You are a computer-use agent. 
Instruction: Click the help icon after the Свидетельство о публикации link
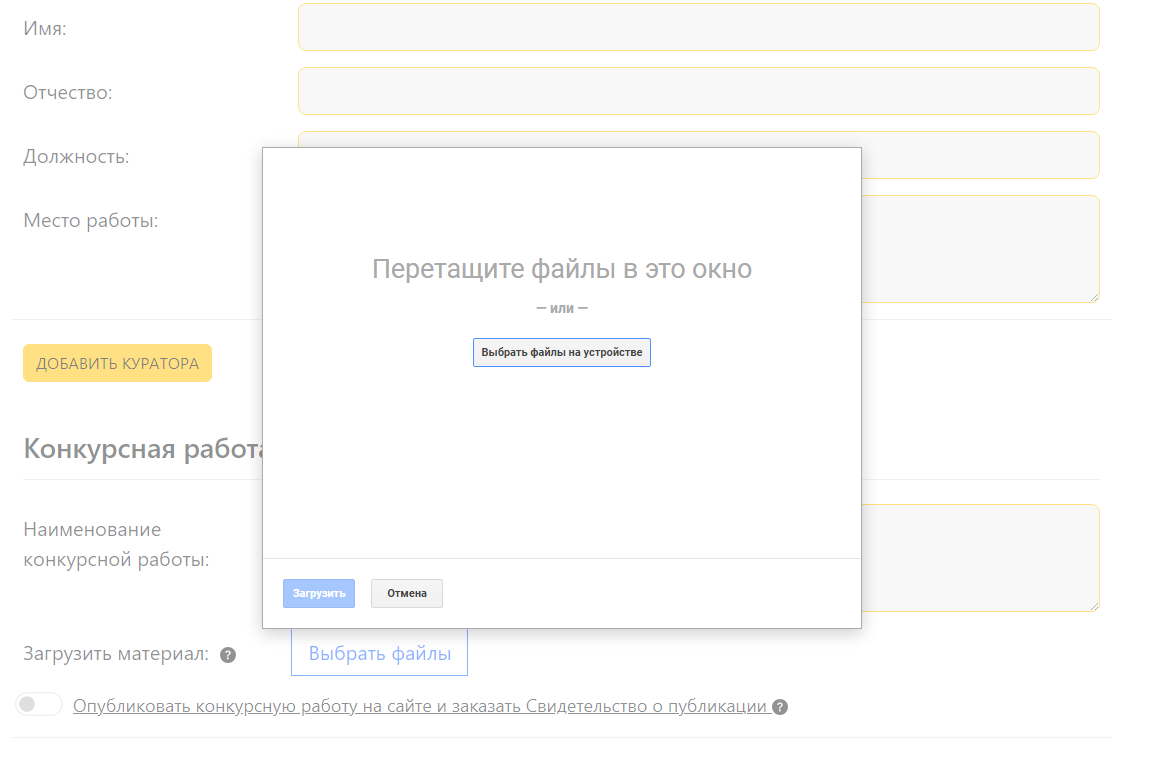click(x=780, y=707)
